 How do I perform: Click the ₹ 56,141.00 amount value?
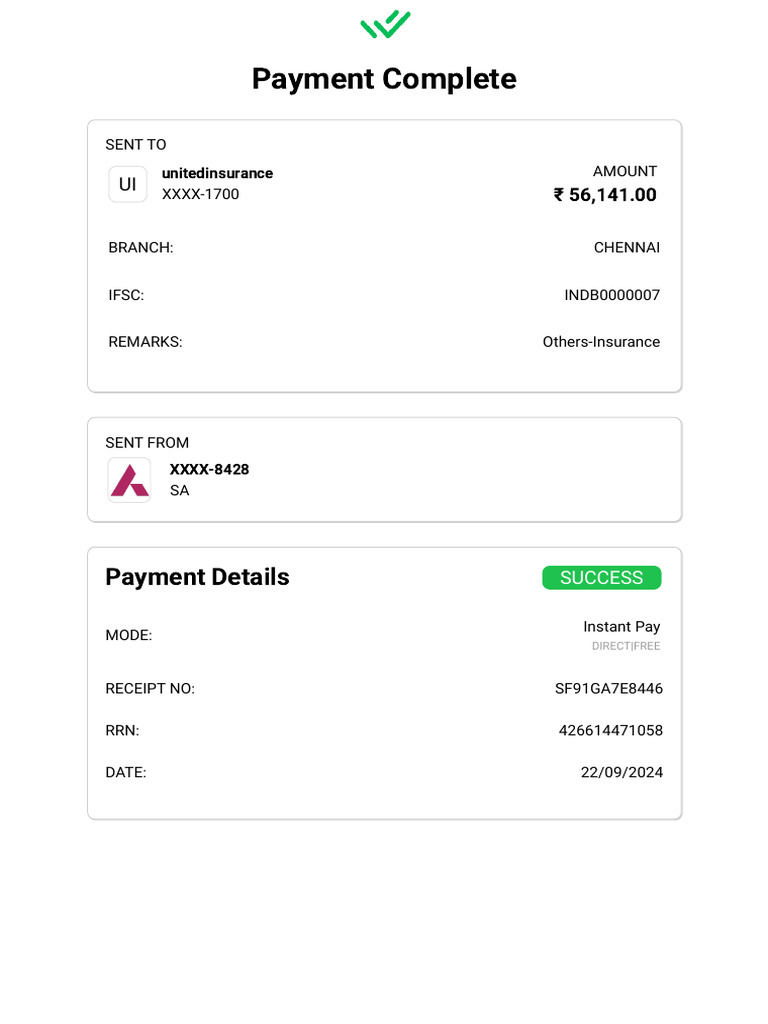tap(605, 195)
